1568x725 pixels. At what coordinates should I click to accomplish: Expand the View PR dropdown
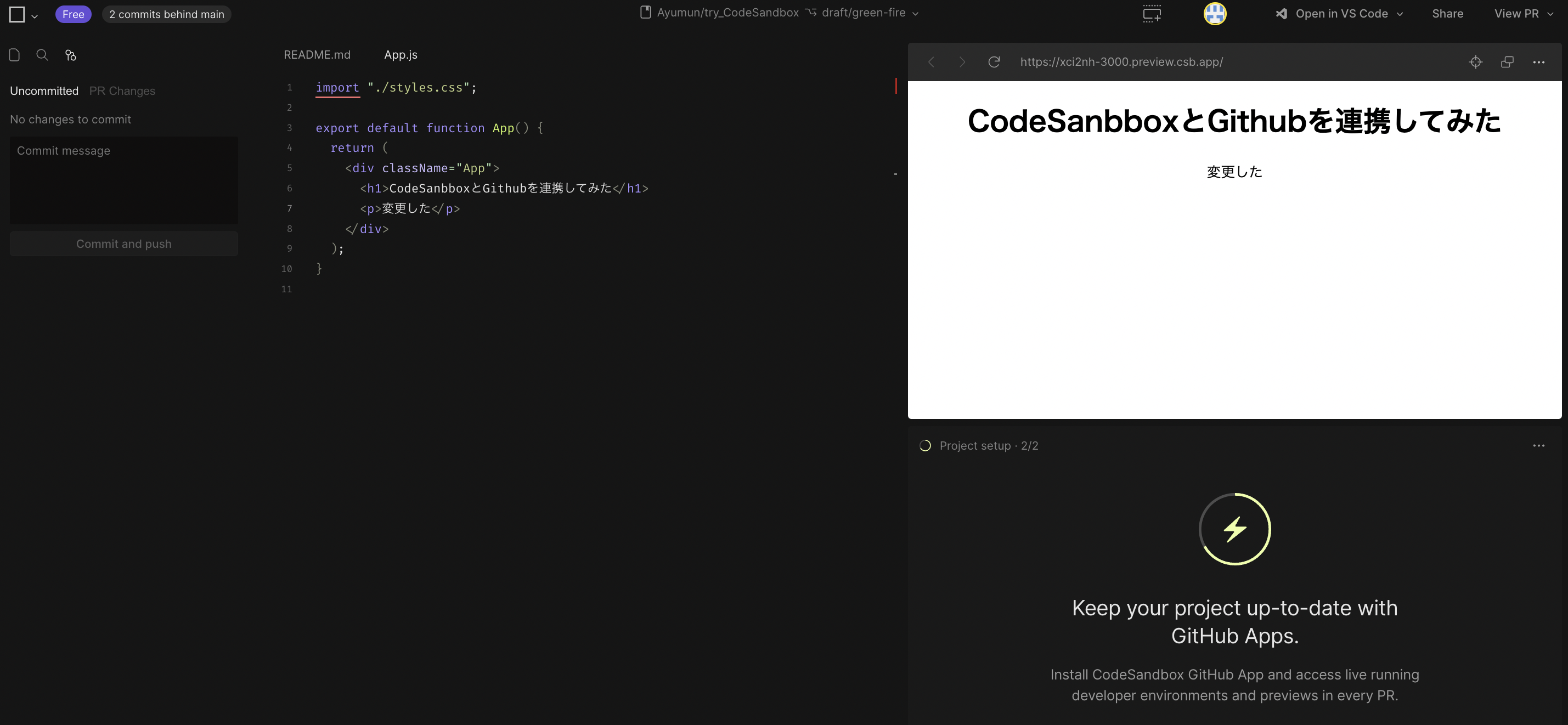click(1550, 14)
